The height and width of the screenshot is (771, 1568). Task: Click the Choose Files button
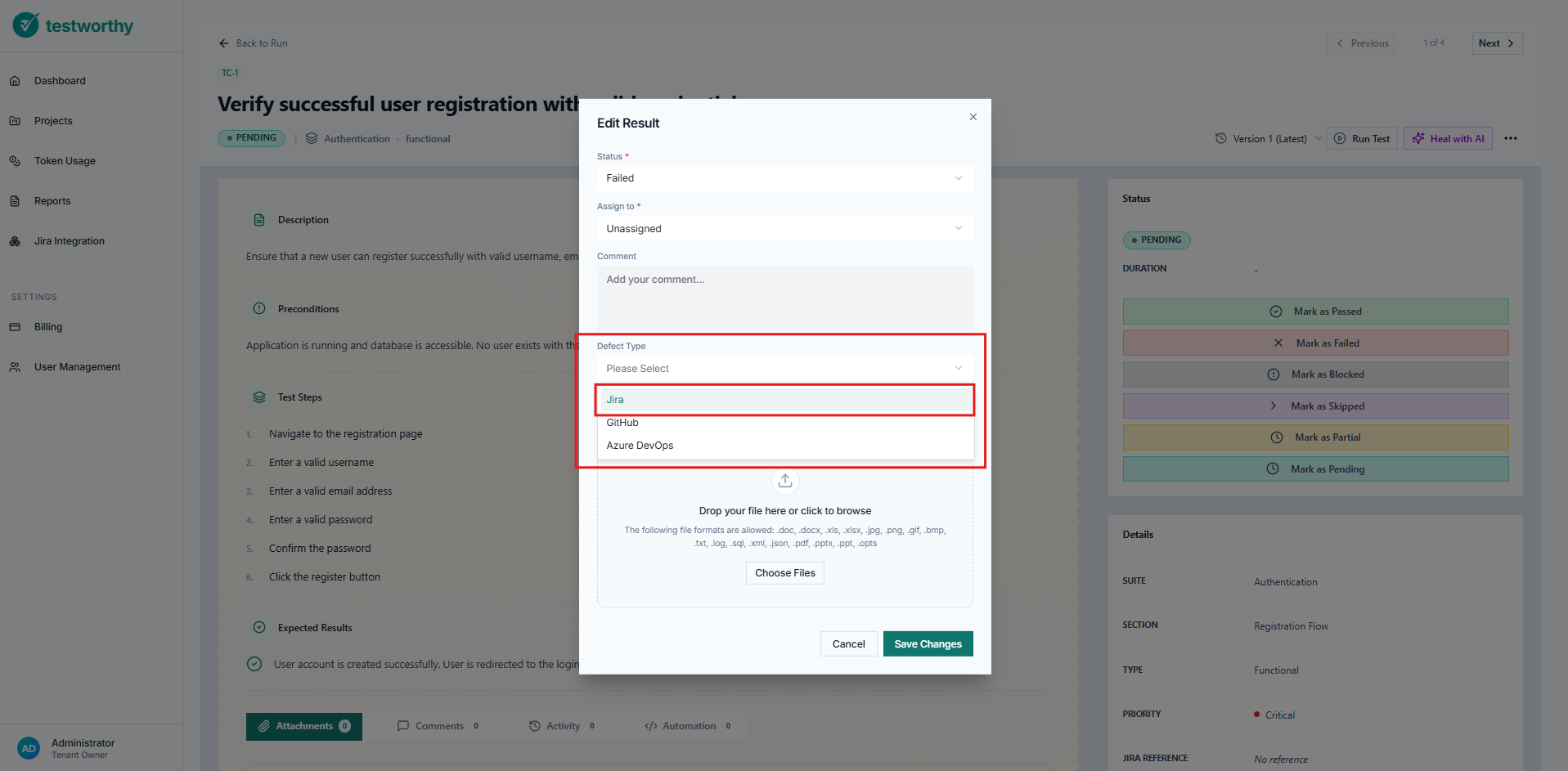click(x=785, y=573)
